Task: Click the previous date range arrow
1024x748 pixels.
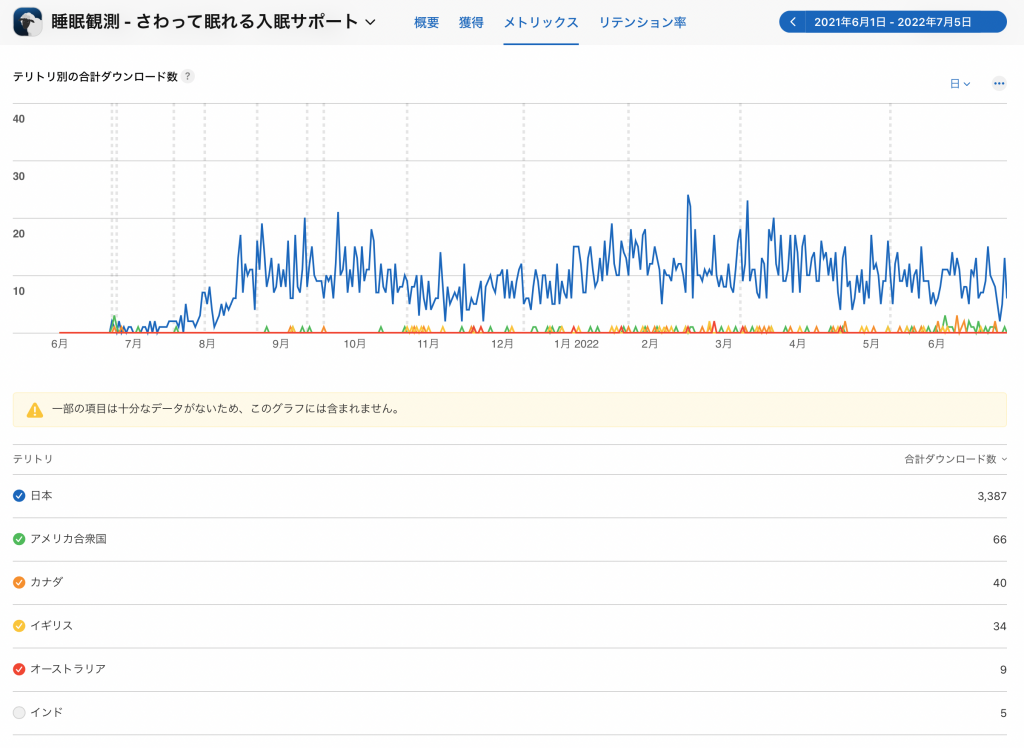Action: point(792,22)
